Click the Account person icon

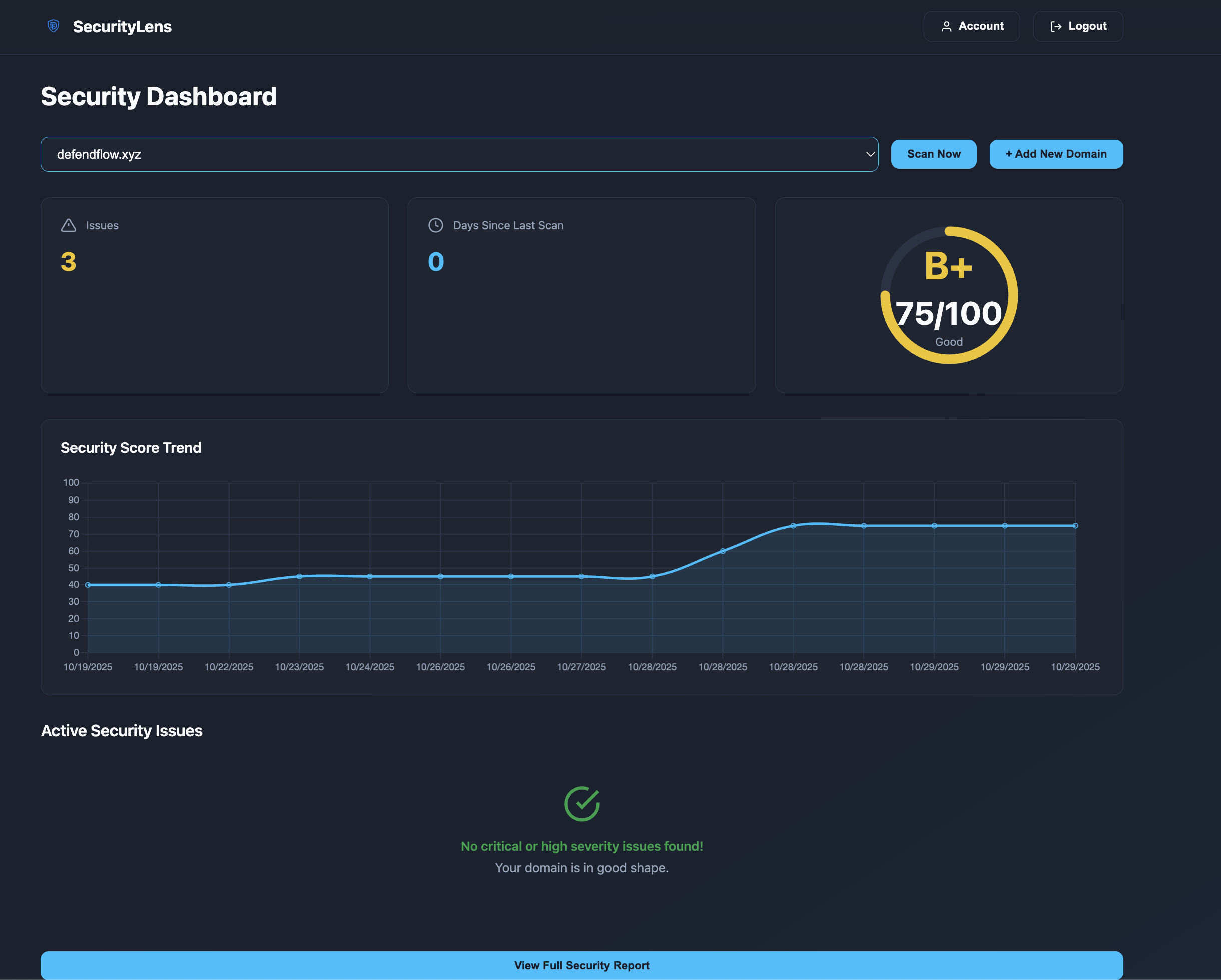pyautogui.click(x=946, y=26)
